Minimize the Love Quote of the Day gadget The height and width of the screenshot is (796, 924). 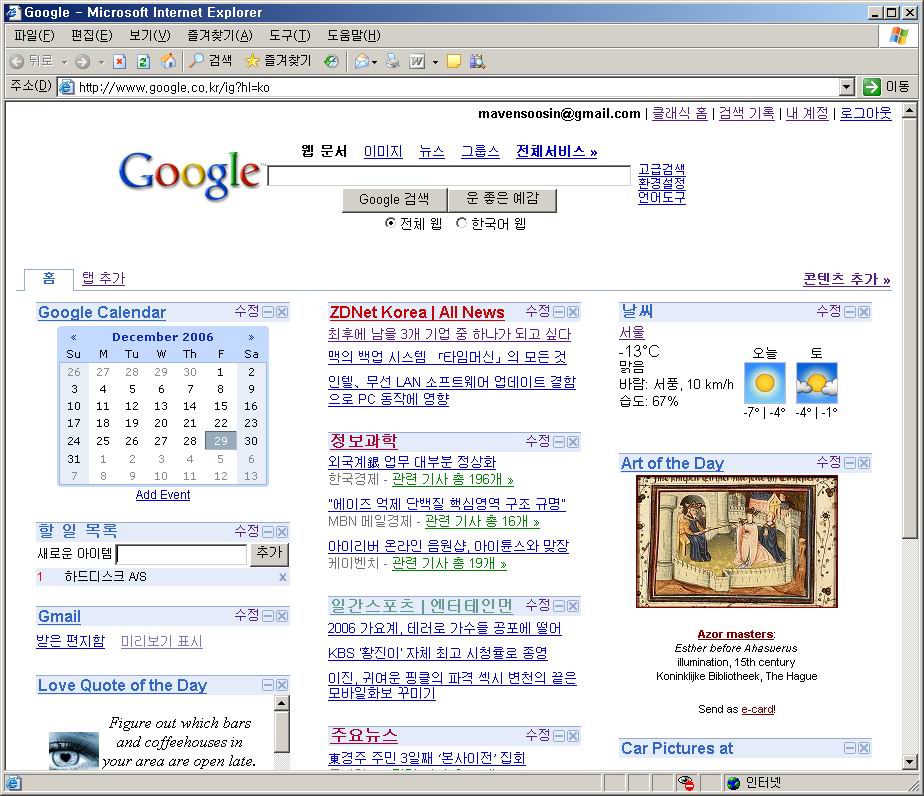pyautogui.click(x=268, y=685)
